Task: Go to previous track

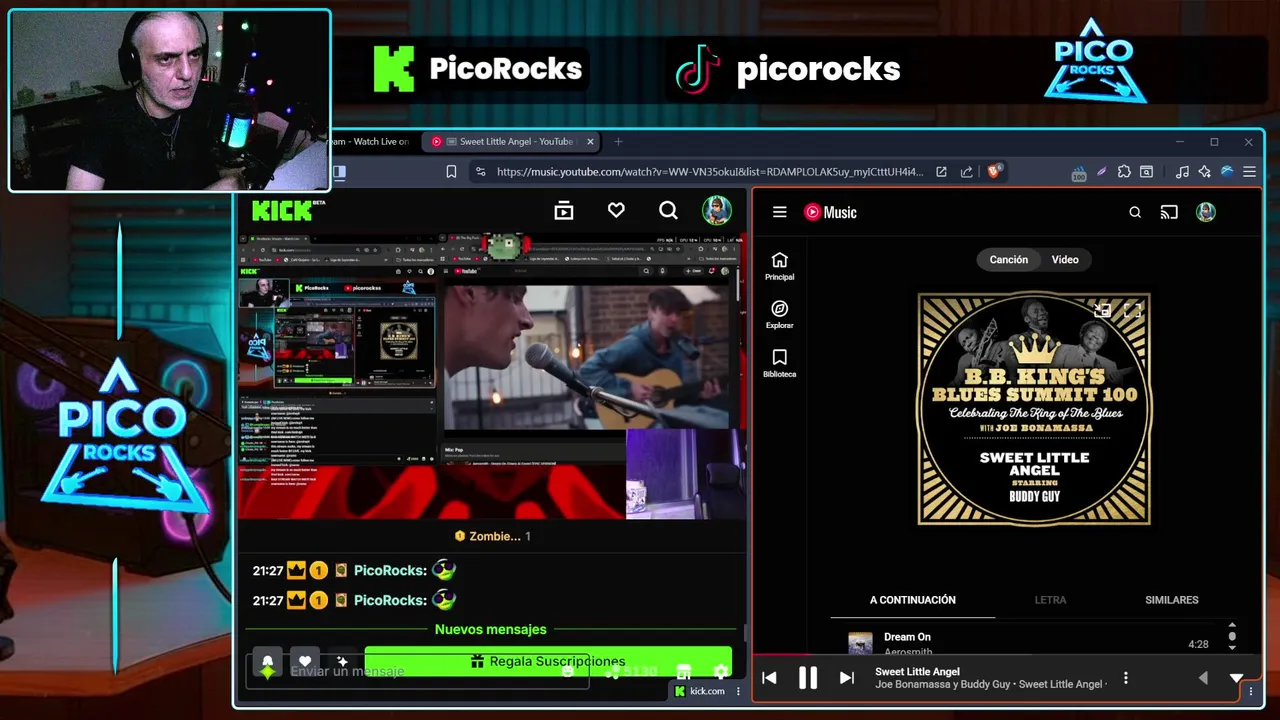Action: click(x=769, y=678)
